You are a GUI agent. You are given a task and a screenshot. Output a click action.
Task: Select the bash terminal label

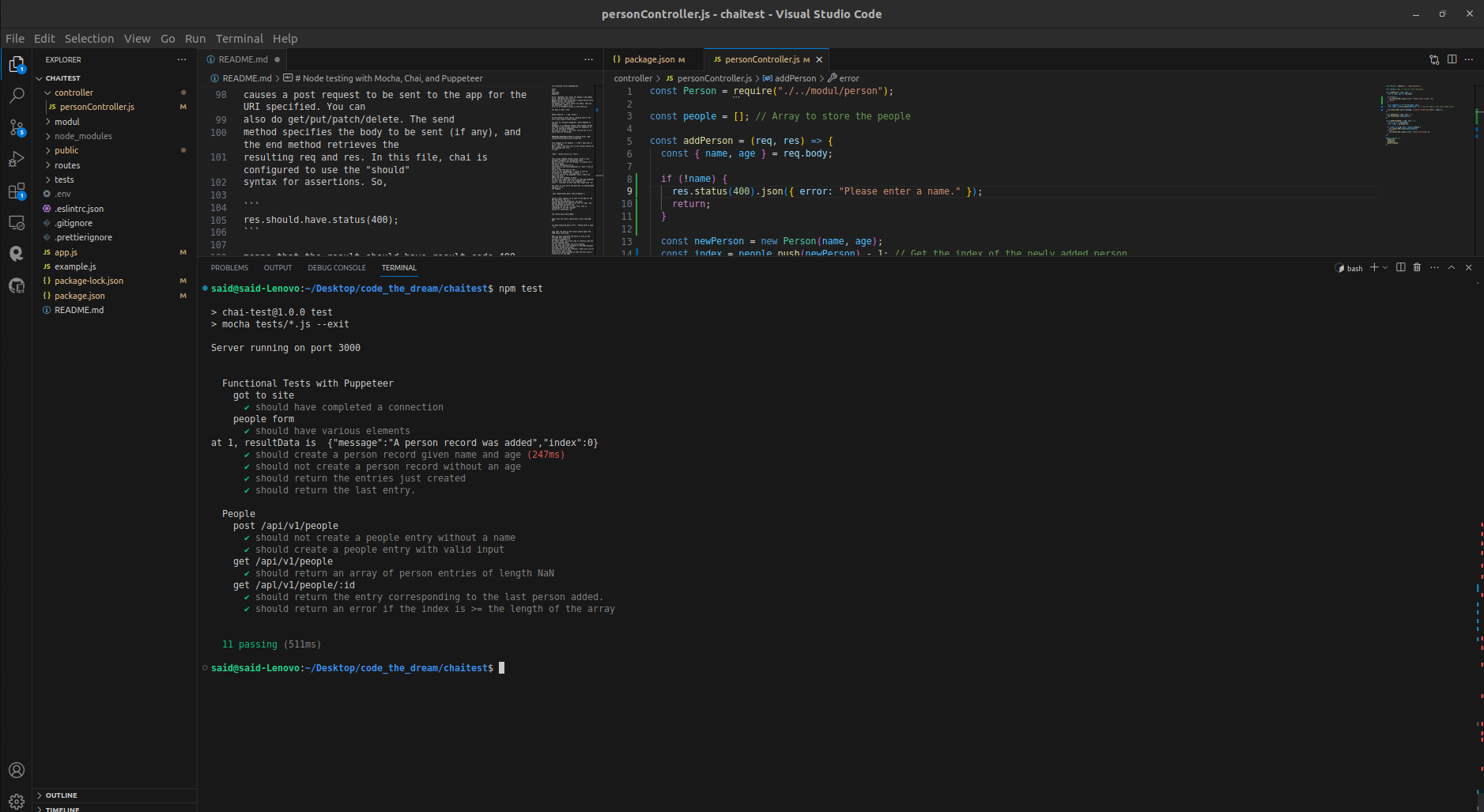(x=1349, y=268)
